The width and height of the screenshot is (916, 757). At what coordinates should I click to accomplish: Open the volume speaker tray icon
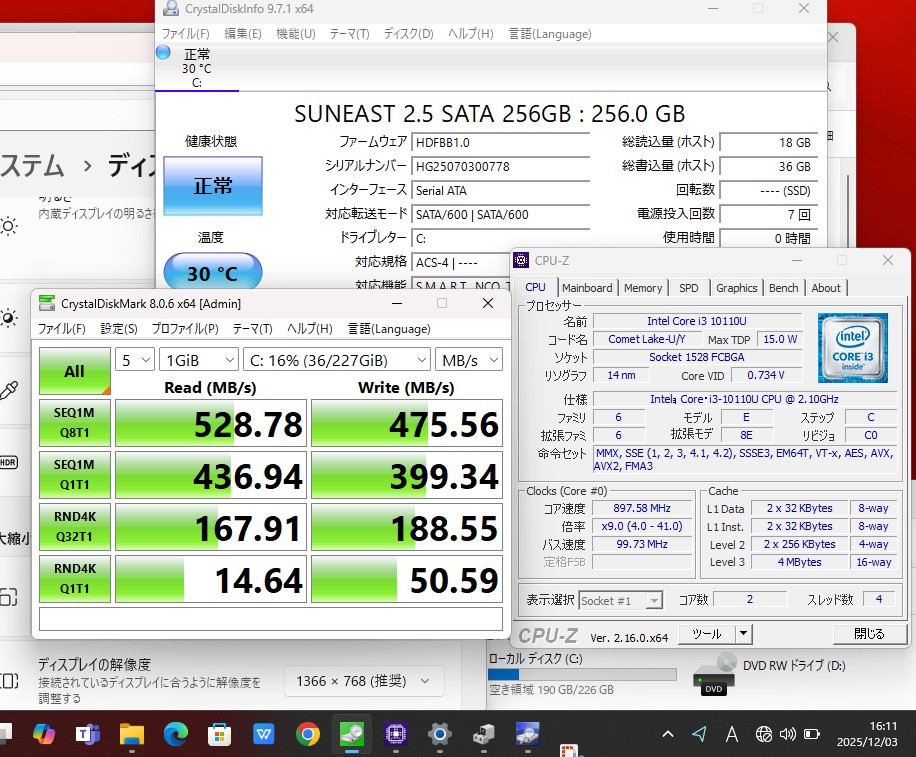pos(787,734)
